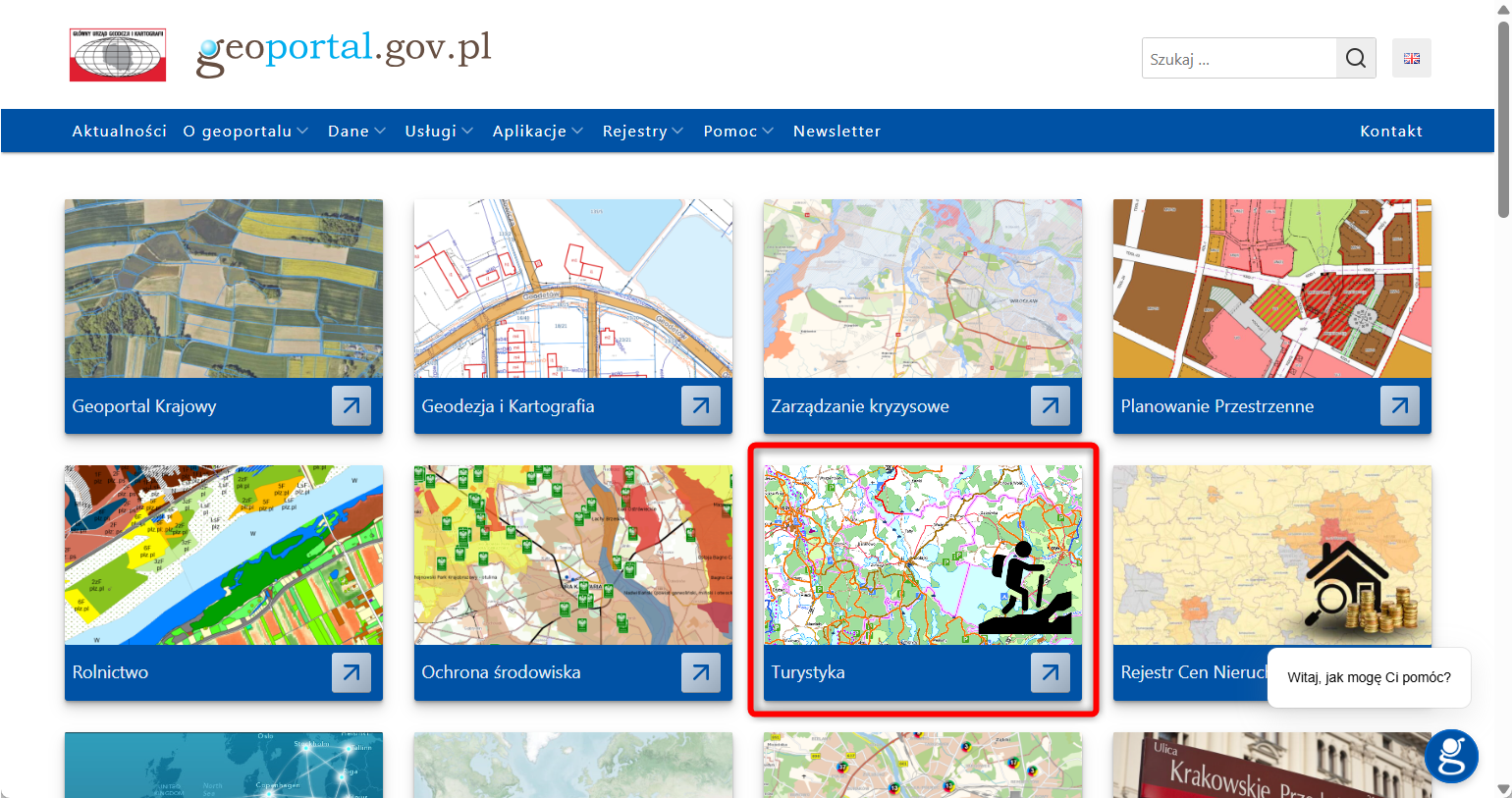Expand the Dane menu
The image size is (1512, 798).
coord(351,131)
